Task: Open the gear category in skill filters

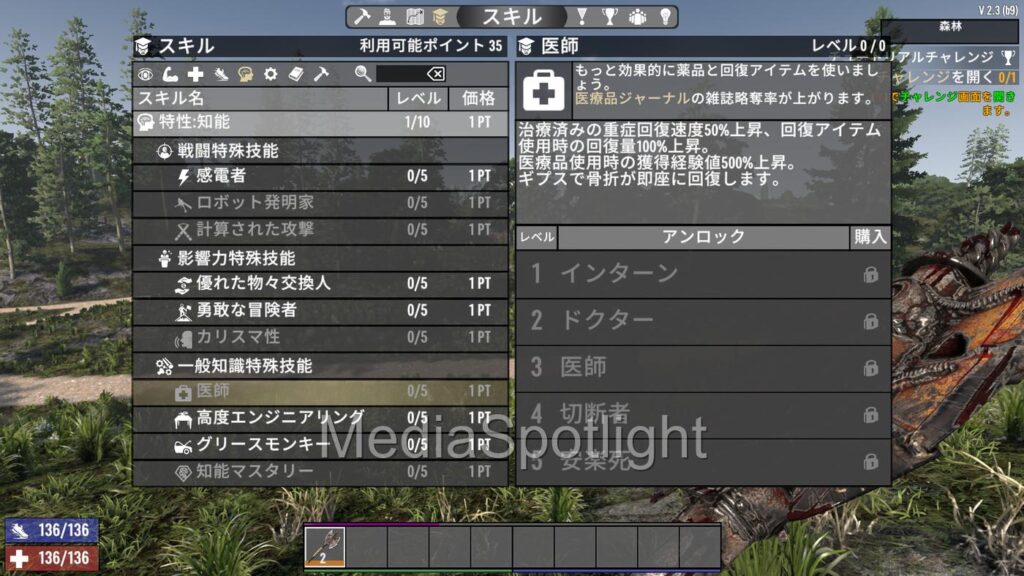Action: coord(271,74)
